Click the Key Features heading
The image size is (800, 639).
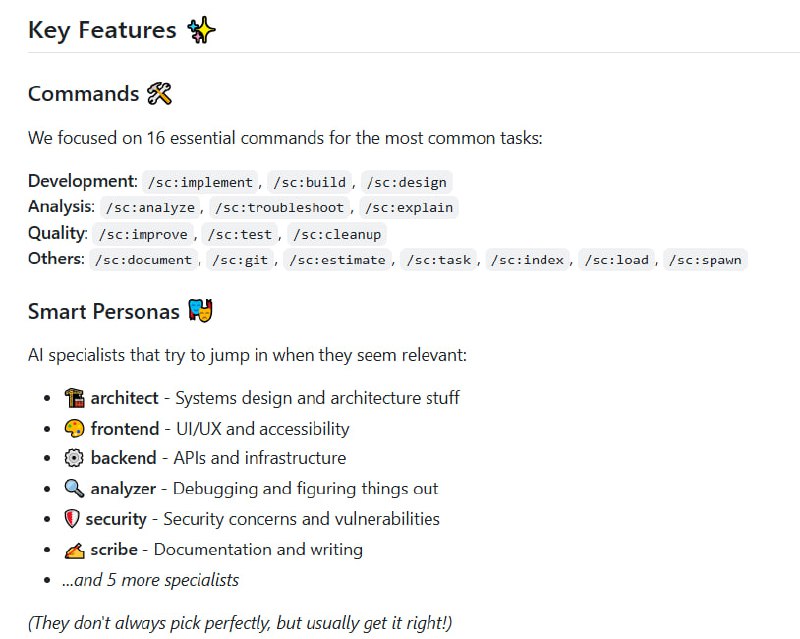tap(102, 30)
